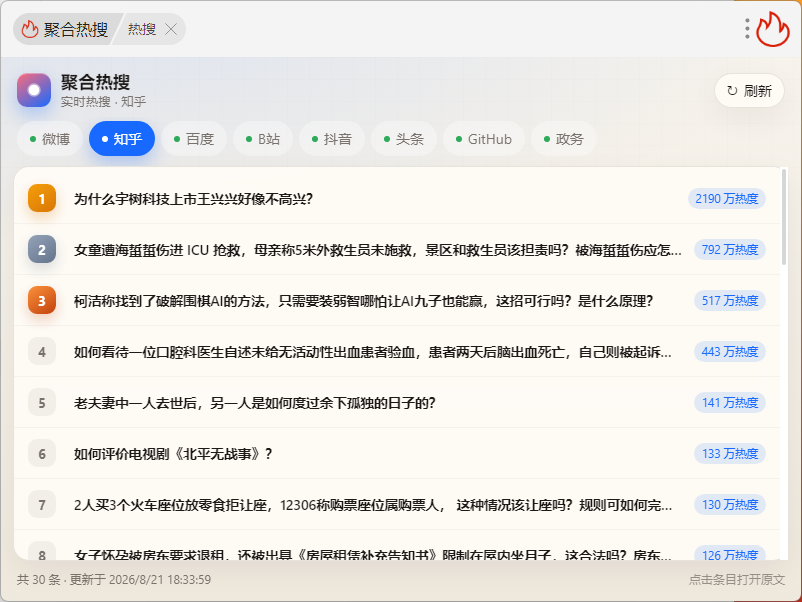The height and width of the screenshot is (602, 802).
Task: Click the 792 万热度 heat tag
Action: 729,250
